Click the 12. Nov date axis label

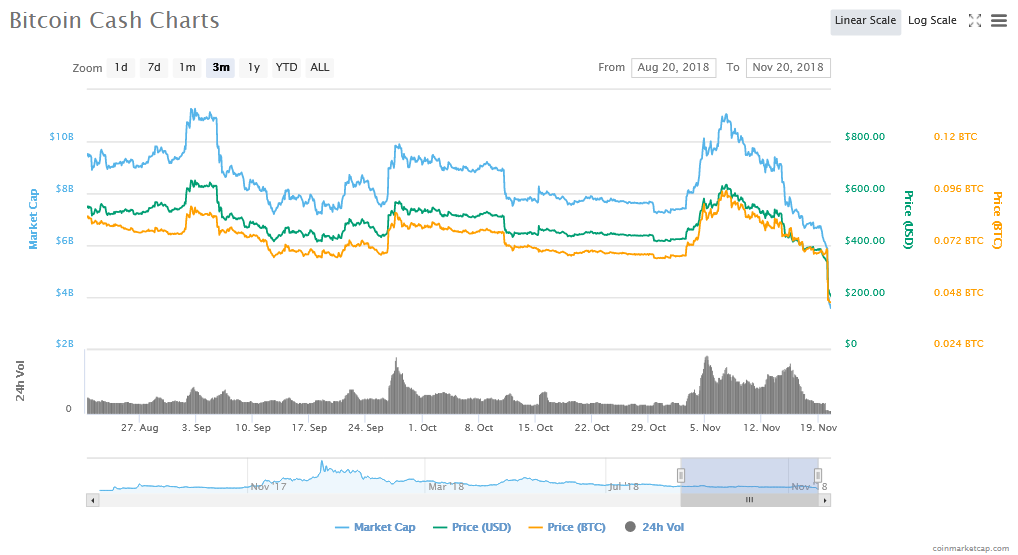[x=762, y=428]
